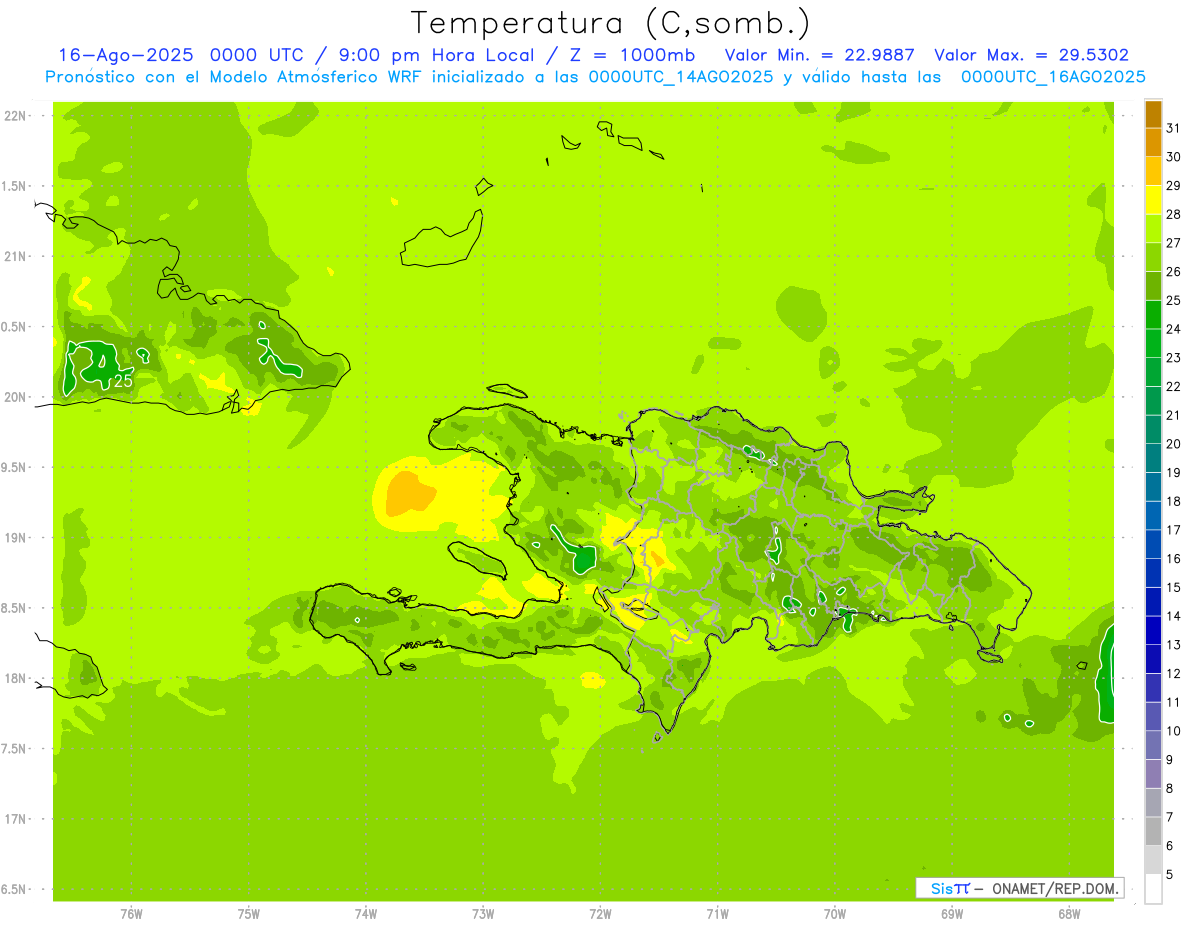1200x927 pixels.
Task: Click the 'ONAMET/REP.DOM.' credit label
Action: pos(1053,888)
